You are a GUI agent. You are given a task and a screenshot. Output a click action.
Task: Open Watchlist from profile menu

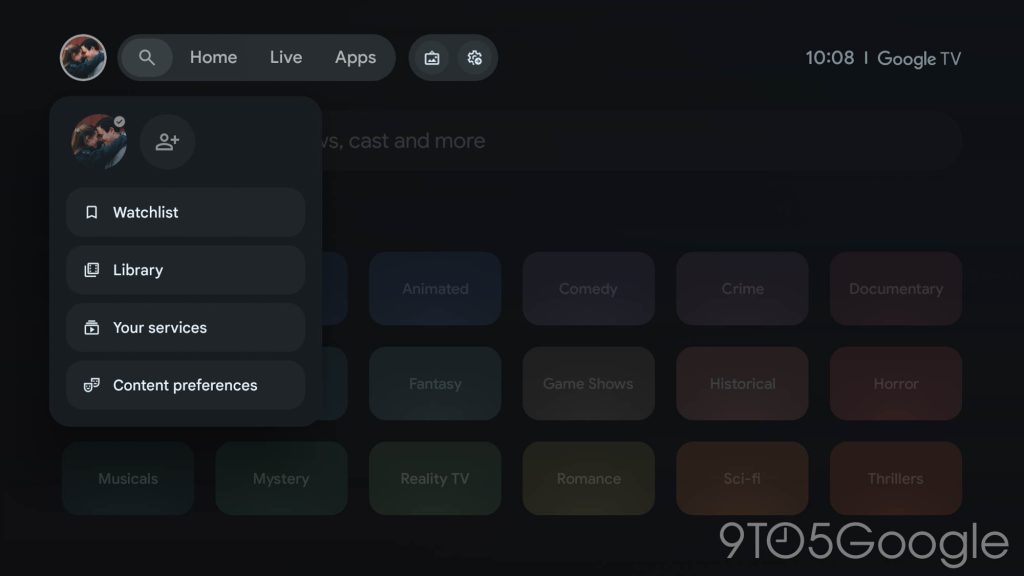pyautogui.click(x=185, y=212)
